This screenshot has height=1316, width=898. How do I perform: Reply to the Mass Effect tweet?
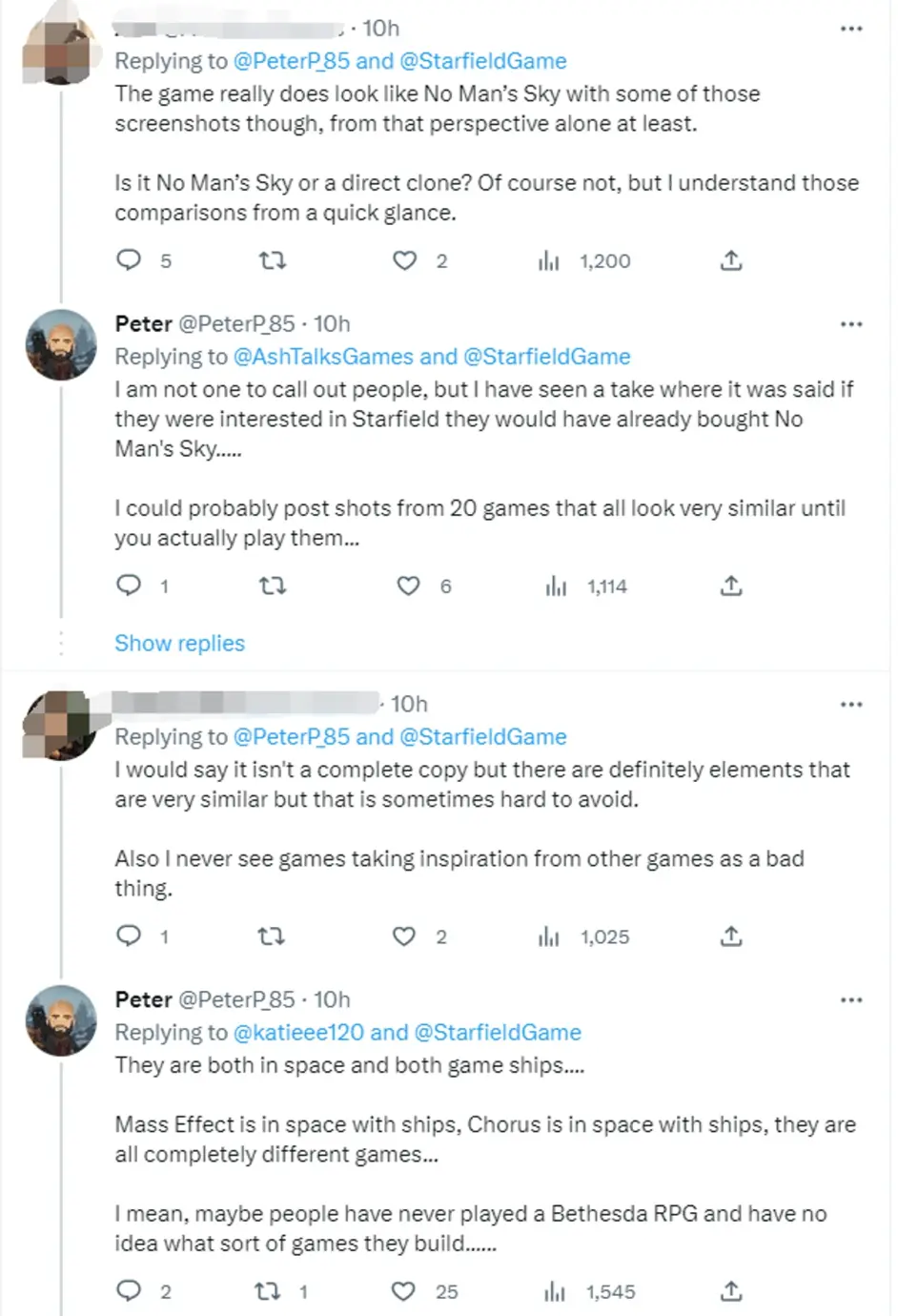tap(129, 1291)
